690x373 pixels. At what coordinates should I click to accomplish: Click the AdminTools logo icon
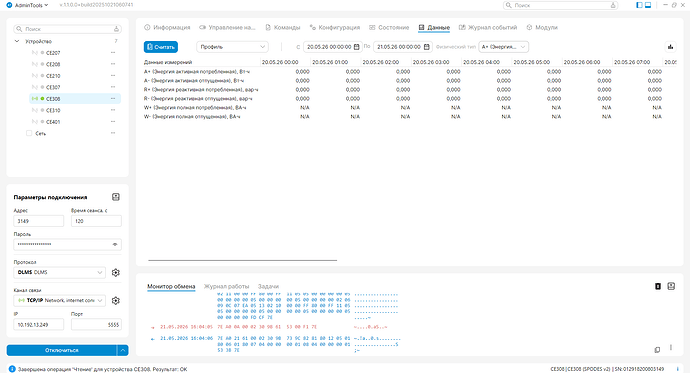pyautogui.click(x=9, y=5)
